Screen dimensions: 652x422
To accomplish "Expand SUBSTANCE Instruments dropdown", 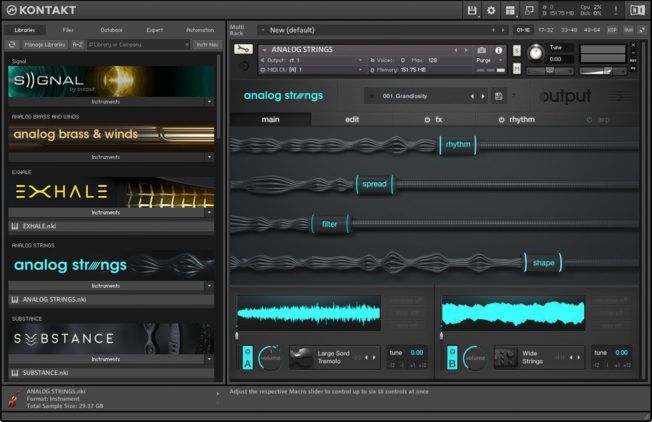I will [x=210, y=359].
